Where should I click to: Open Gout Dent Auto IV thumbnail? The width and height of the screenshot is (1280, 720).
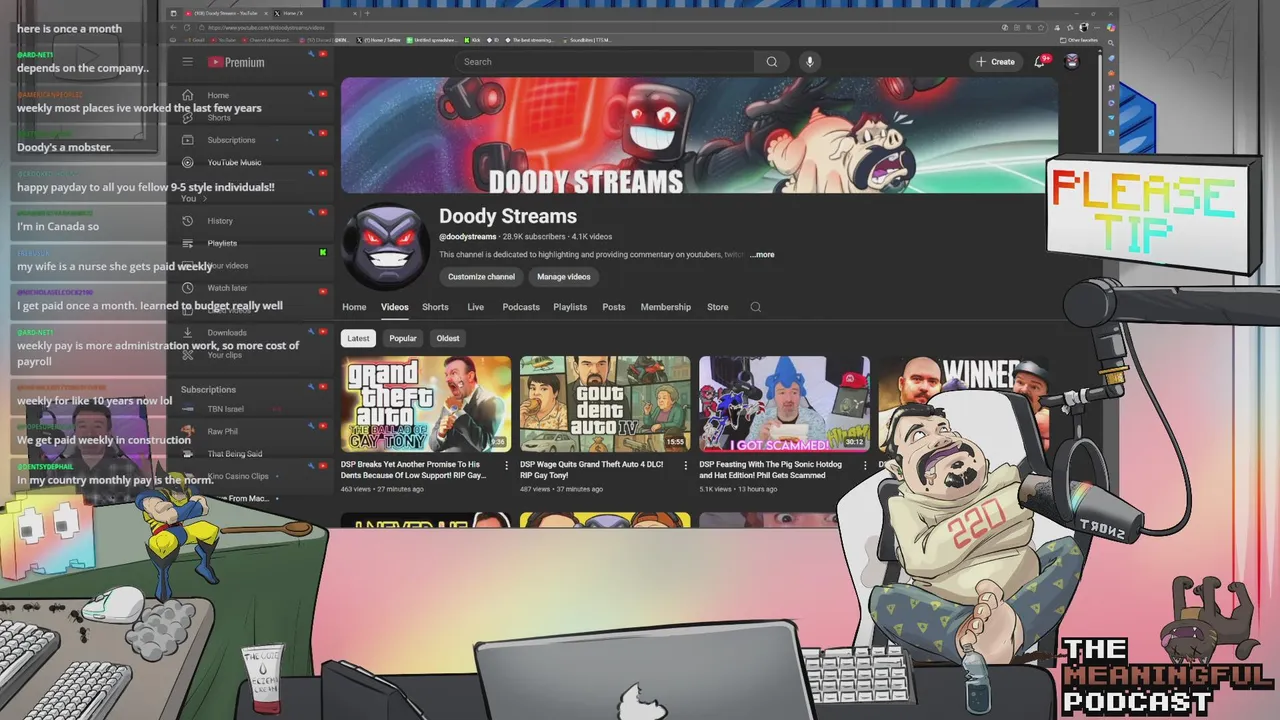605,404
